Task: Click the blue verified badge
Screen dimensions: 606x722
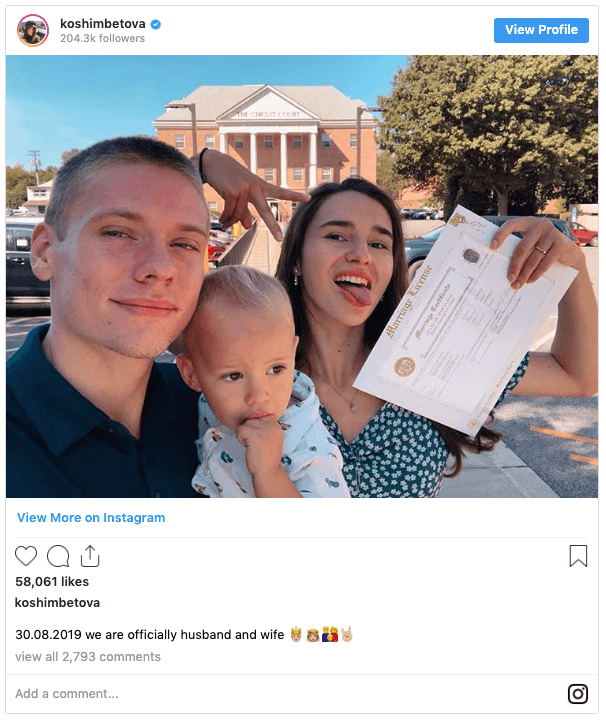Action: (x=156, y=24)
